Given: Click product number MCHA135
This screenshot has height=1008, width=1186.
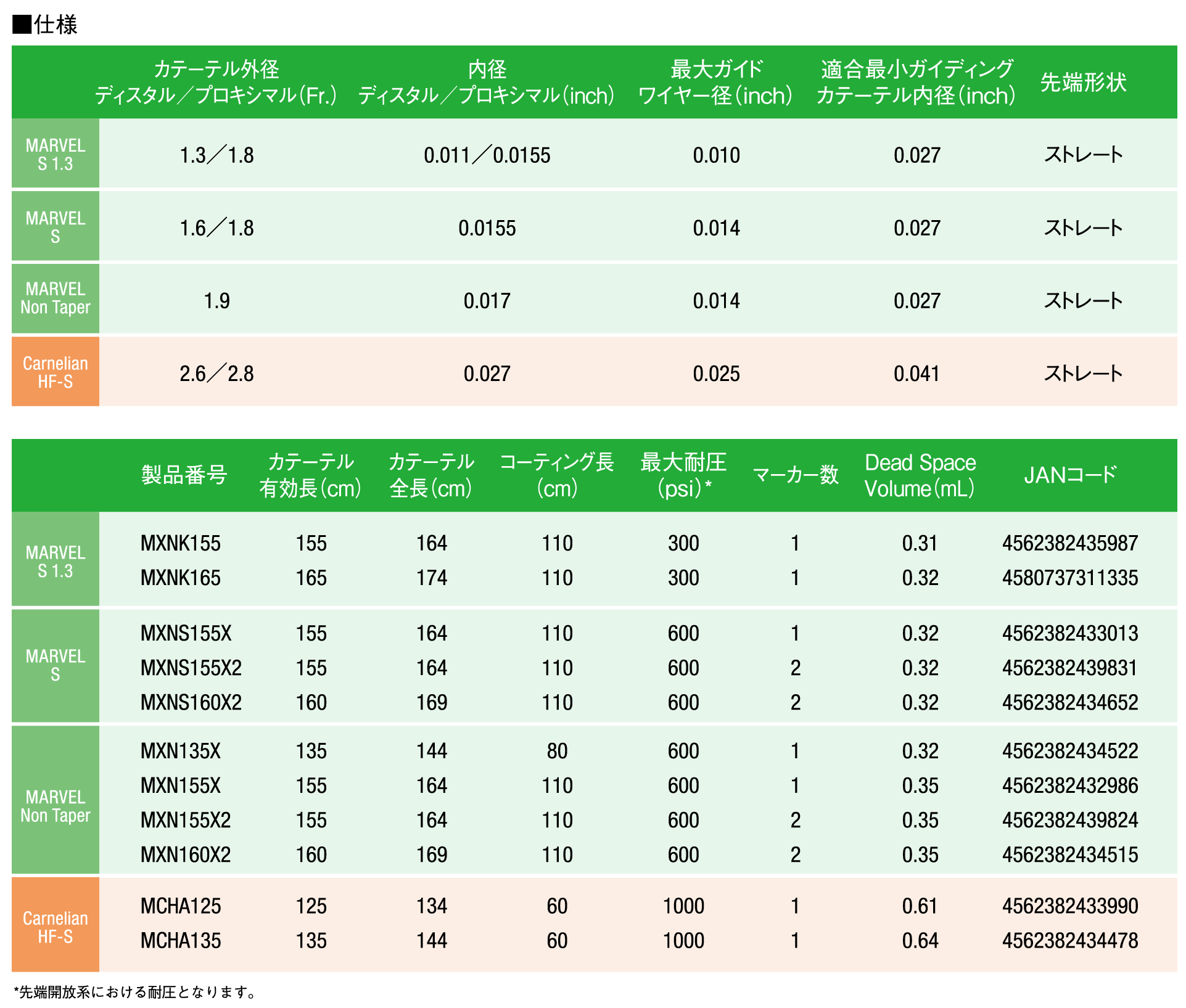Looking at the screenshot, I should pyautogui.click(x=180, y=940).
